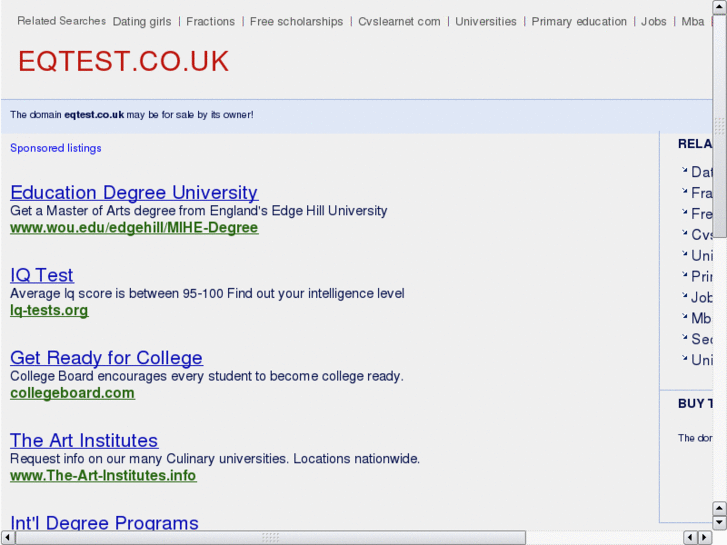Open Education Degree University listing

click(134, 192)
